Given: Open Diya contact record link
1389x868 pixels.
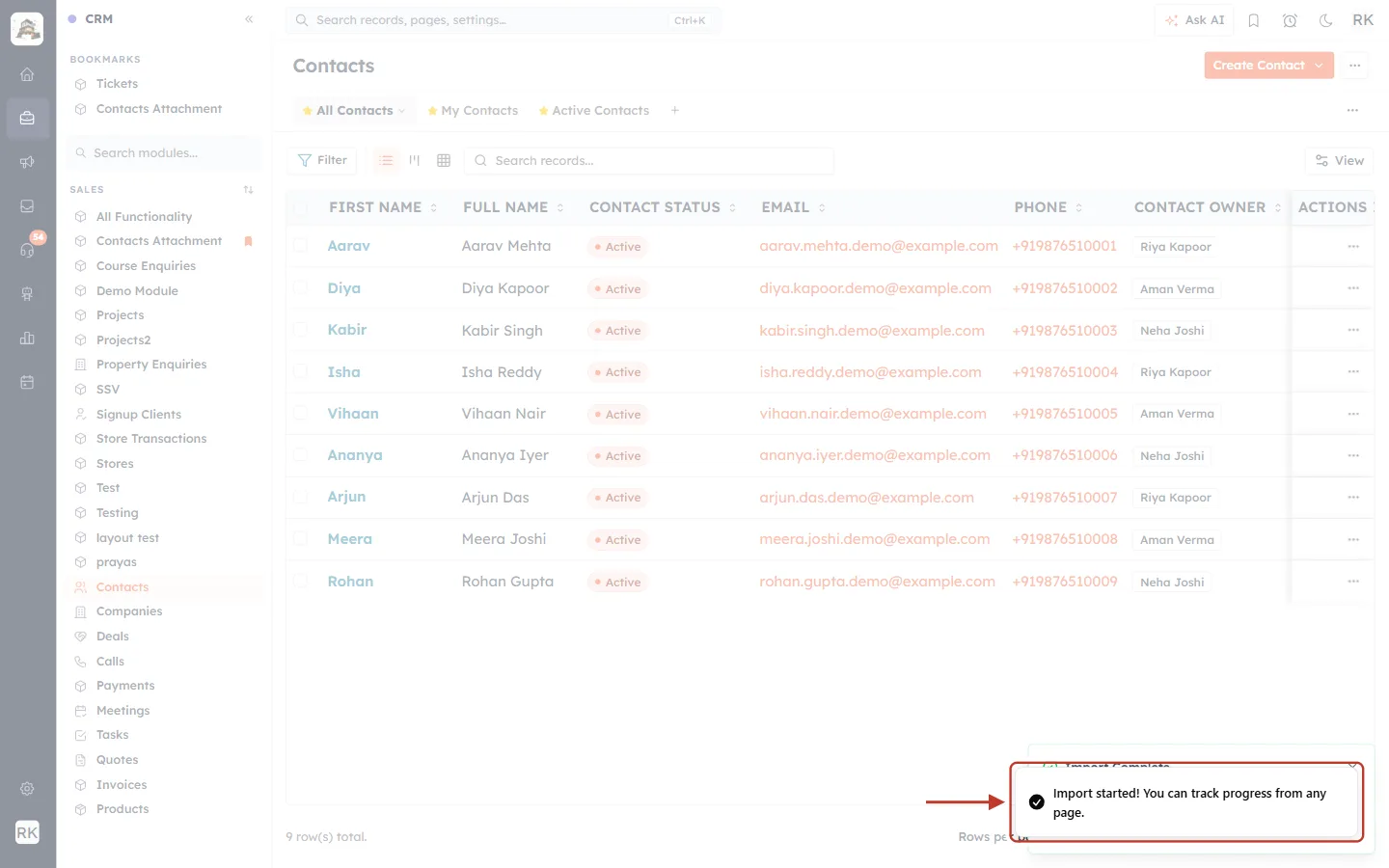Looking at the screenshot, I should pos(343,288).
